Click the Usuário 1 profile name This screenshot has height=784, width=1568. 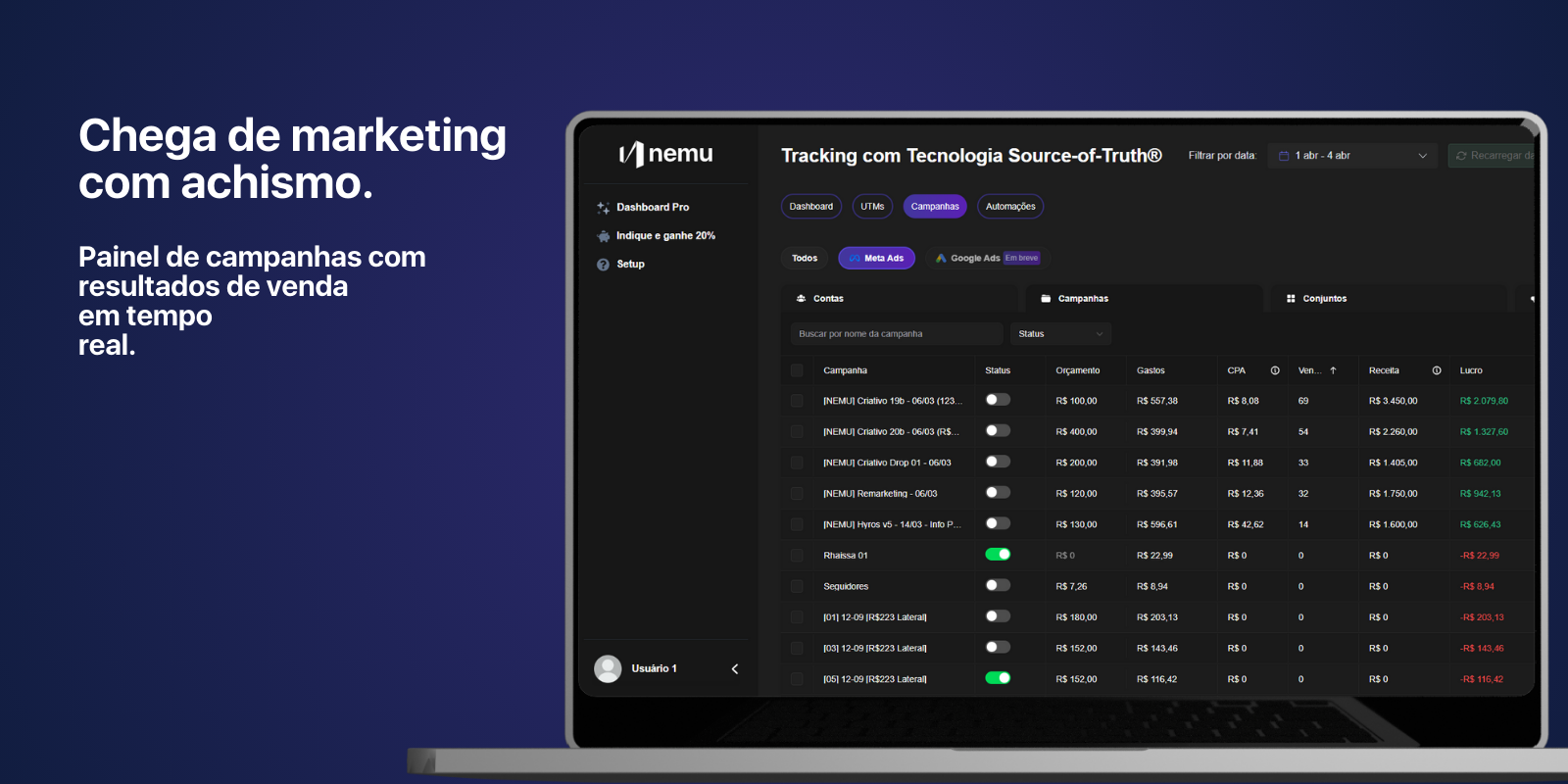(x=654, y=668)
